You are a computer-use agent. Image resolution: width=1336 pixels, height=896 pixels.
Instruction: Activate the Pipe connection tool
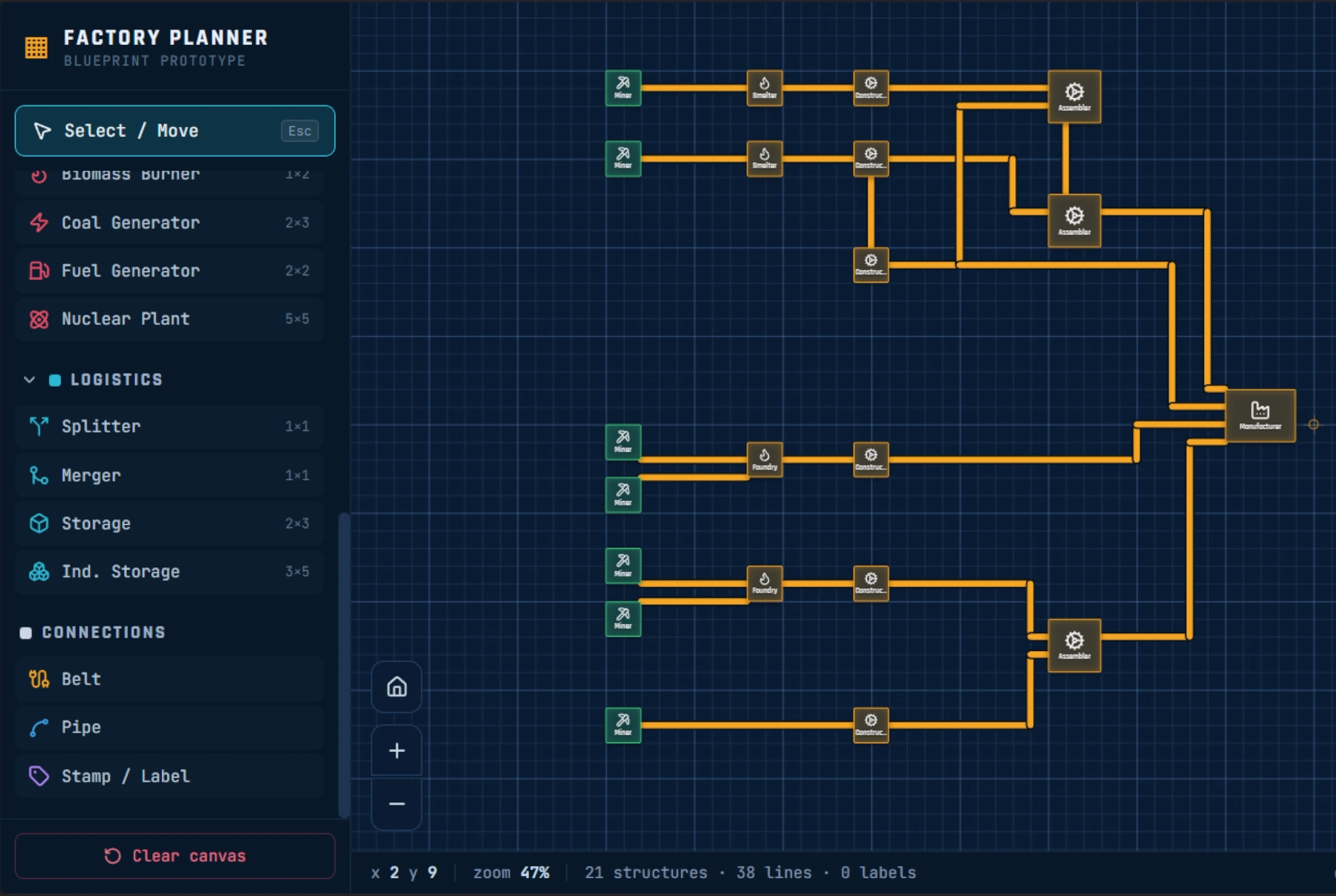170,728
